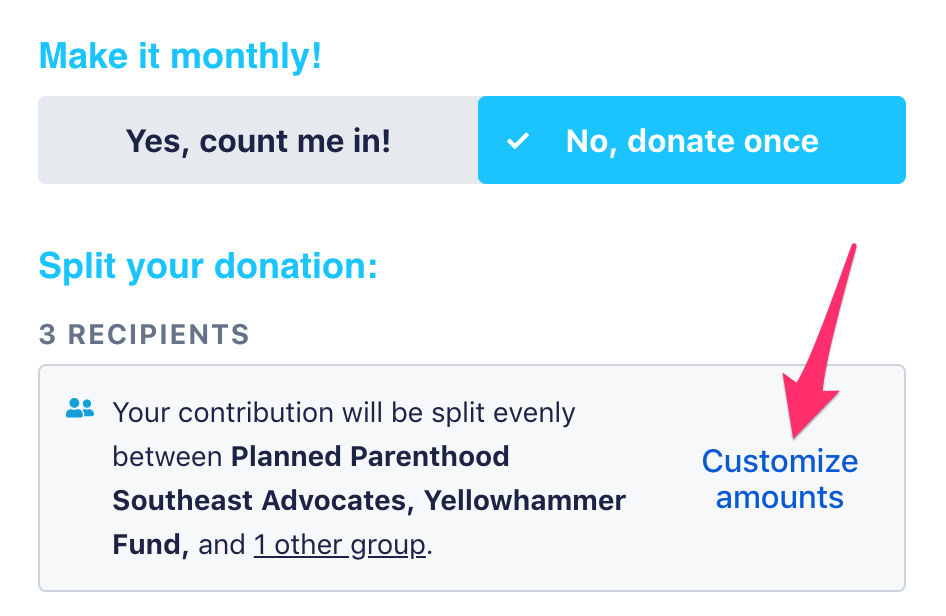Viewport: 946px width, 616px height.
Task: Click the word 'group' in underlined link
Action: tap(389, 546)
